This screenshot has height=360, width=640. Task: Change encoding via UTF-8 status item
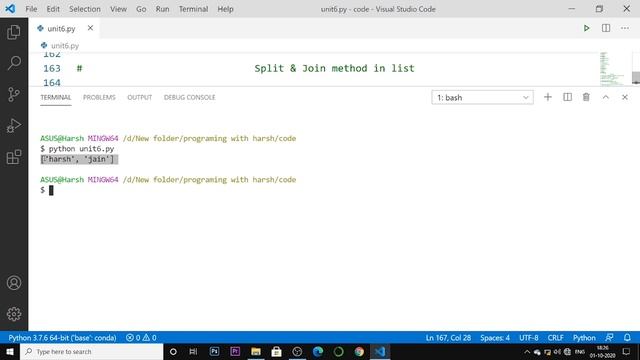tap(529, 338)
